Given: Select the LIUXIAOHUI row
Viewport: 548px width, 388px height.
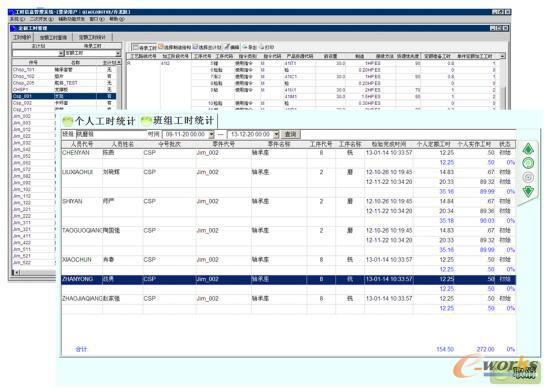Looking at the screenshot, I should coord(288,172).
